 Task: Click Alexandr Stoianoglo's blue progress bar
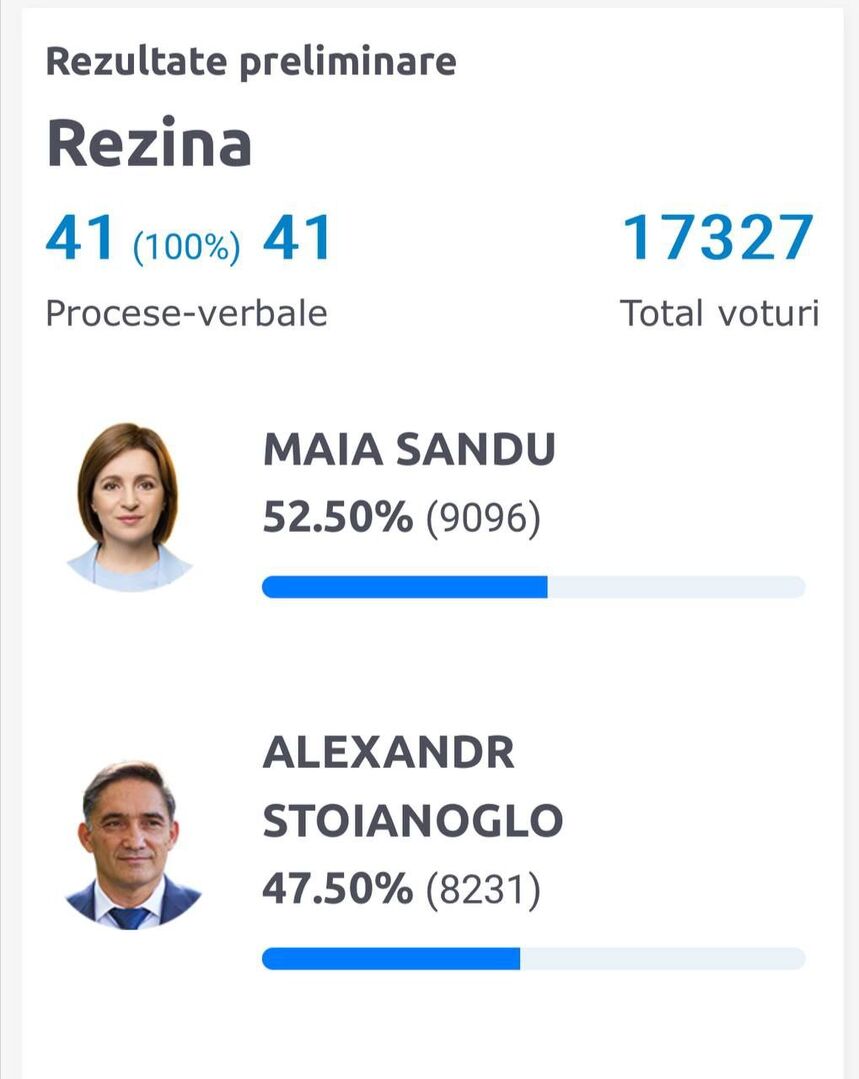(x=391, y=959)
